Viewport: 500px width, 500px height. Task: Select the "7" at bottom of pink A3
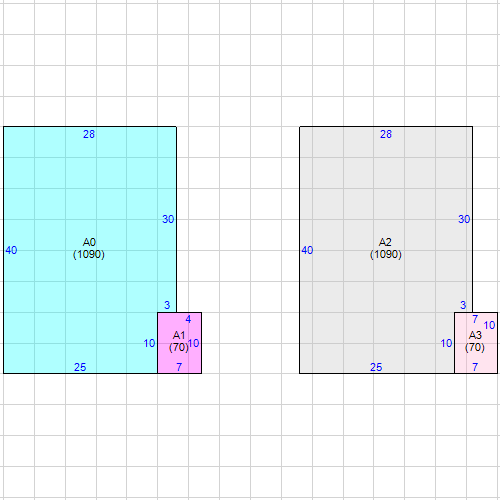(475, 367)
